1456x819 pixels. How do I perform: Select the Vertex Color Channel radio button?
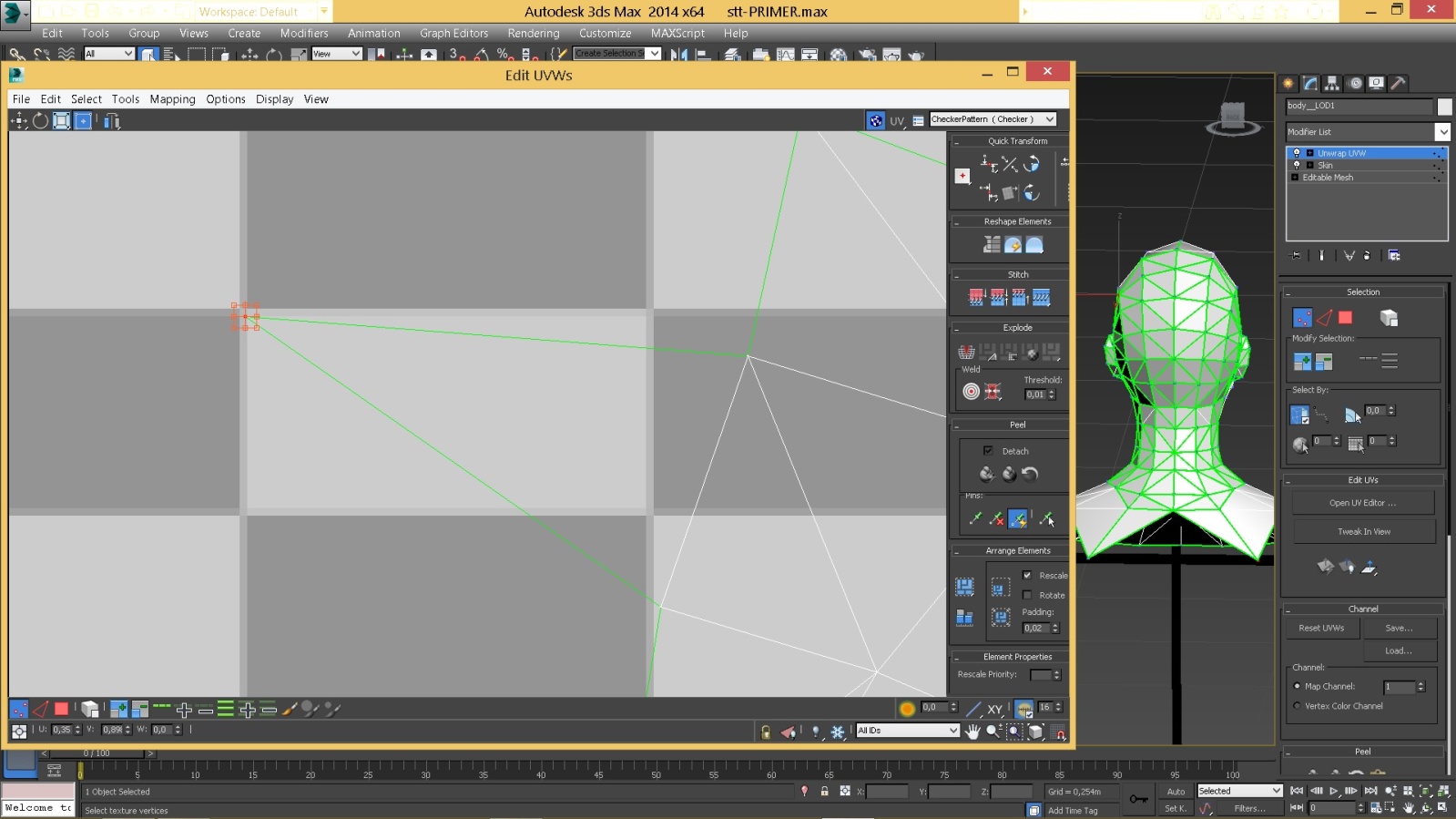click(x=1297, y=706)
